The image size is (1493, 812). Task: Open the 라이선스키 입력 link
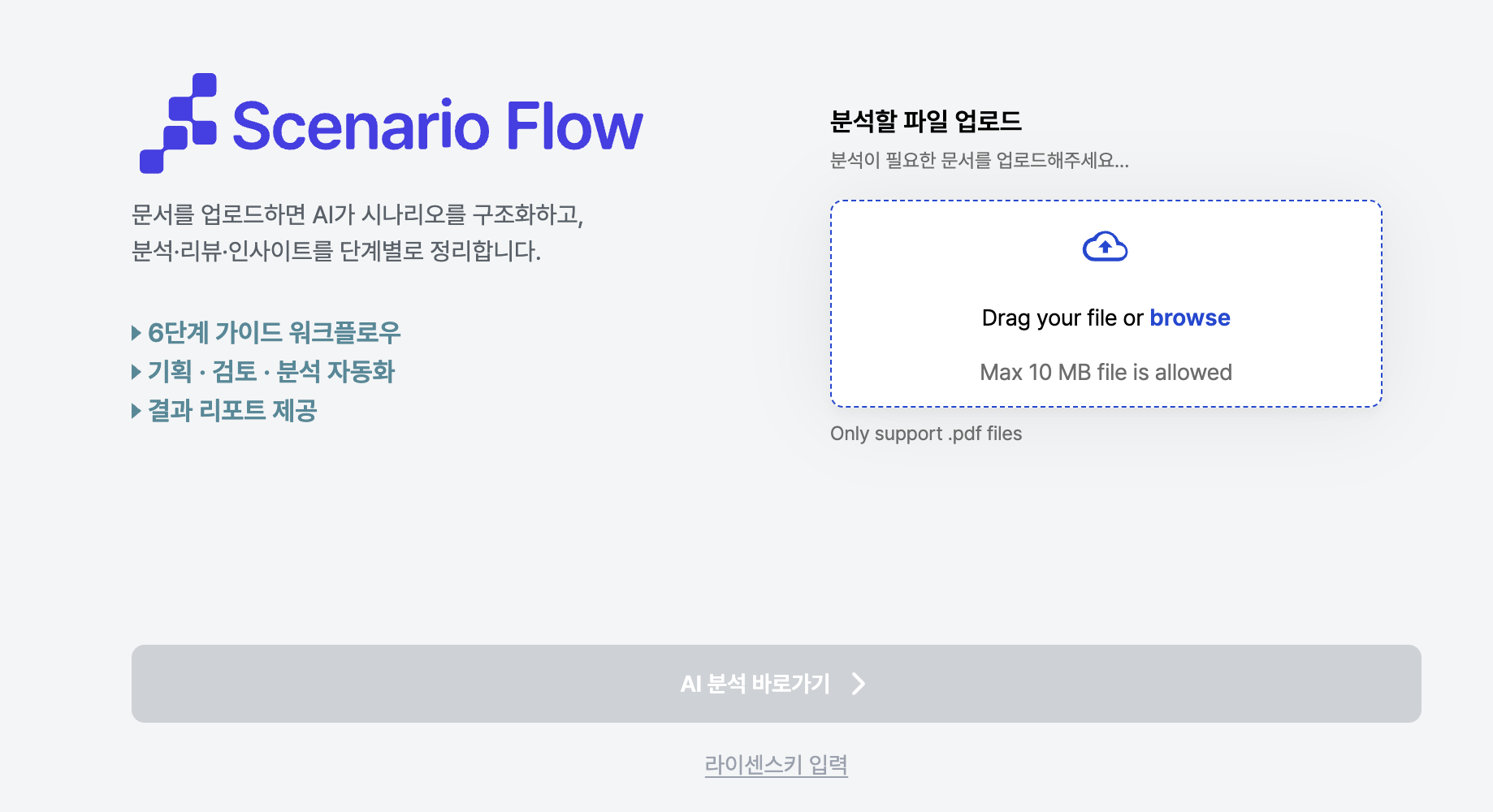pos(776,764)
